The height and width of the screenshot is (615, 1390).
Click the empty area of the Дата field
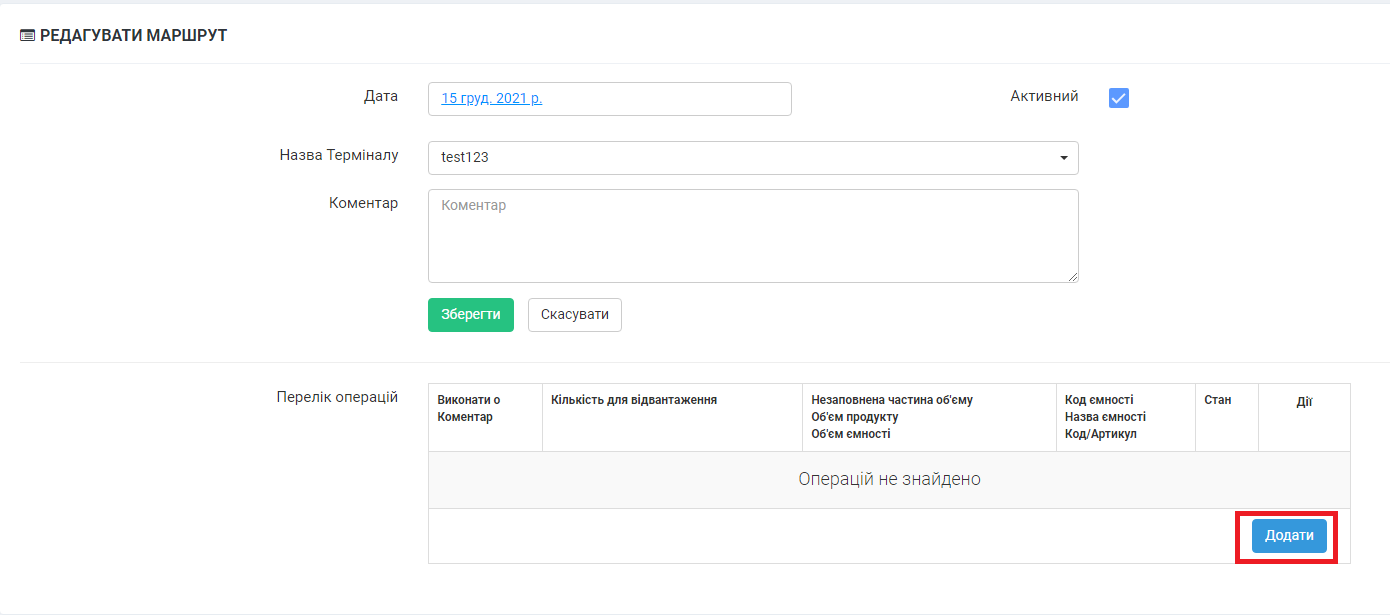680,99
